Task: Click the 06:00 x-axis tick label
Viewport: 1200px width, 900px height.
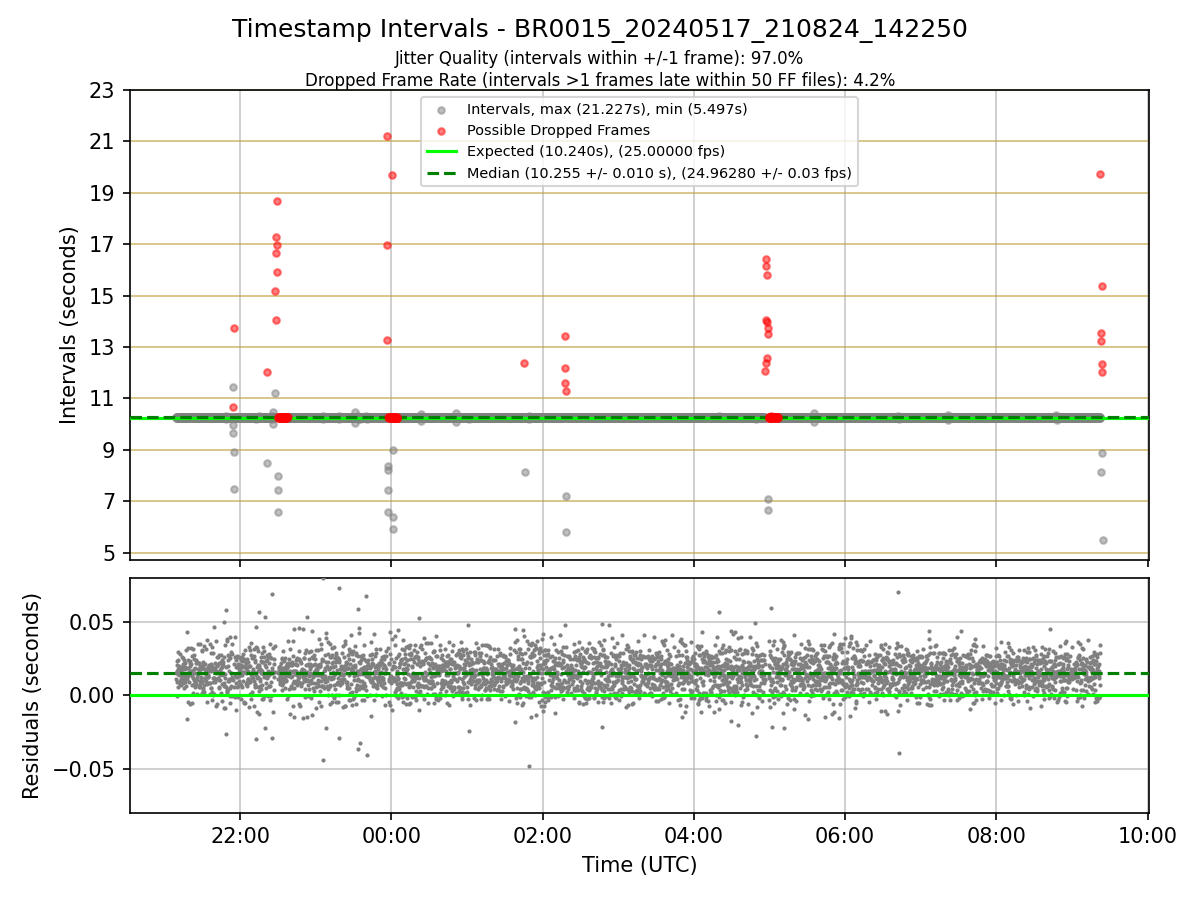Action: (x=845, y=836)
